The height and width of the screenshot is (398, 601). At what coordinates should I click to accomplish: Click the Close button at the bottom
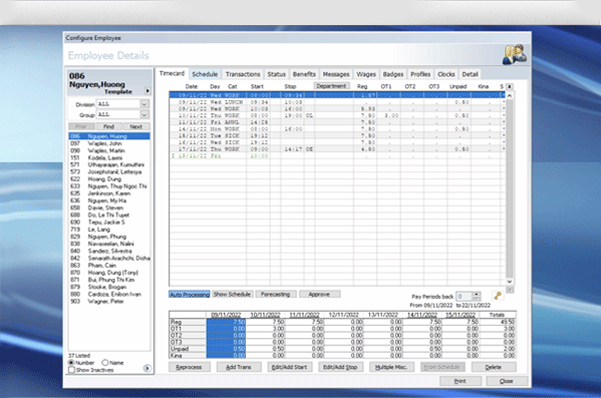tap(506, 381)
